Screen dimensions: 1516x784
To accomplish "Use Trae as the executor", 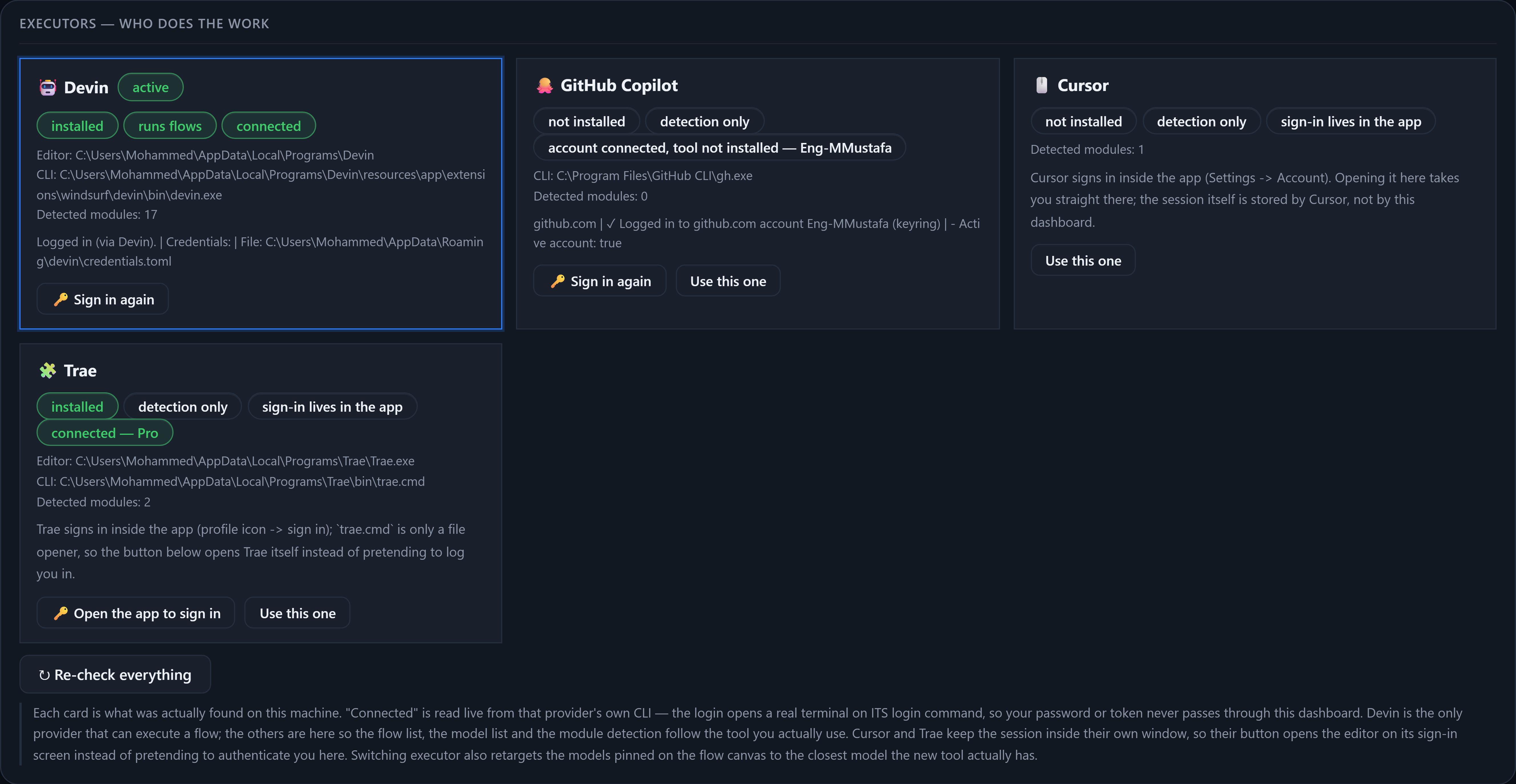I will click(x=297, y=613).
